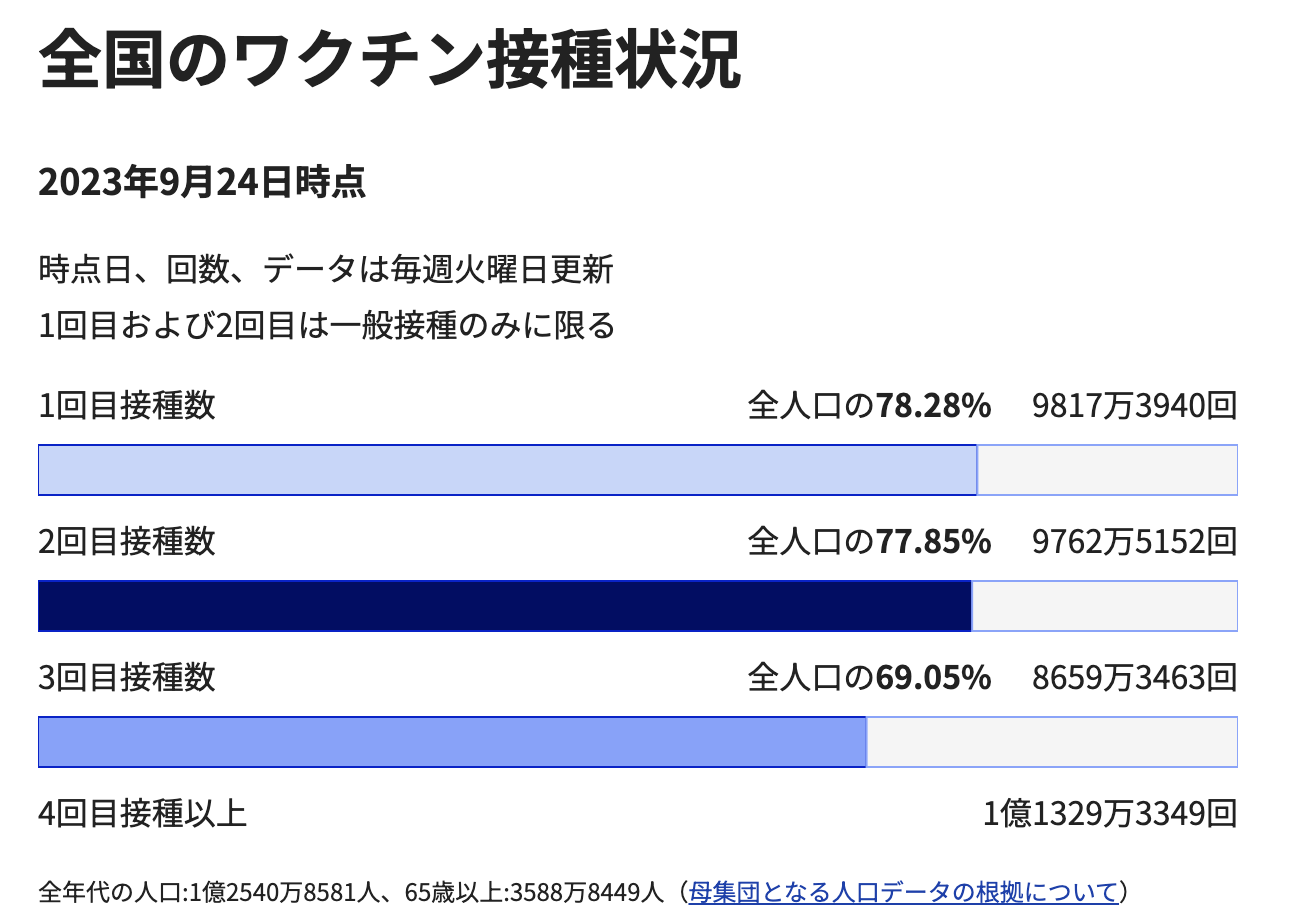
Task: Click the 9762万5152回 dose count
Action: (x=1134, y=542)
